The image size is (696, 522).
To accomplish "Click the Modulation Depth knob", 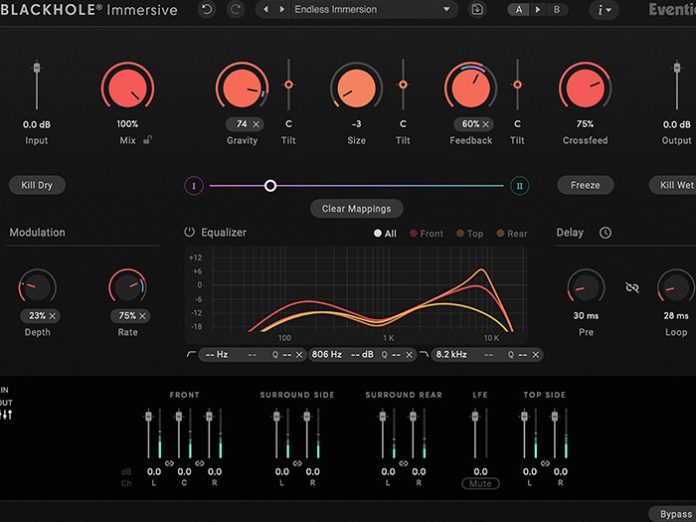I will [37, 288].
